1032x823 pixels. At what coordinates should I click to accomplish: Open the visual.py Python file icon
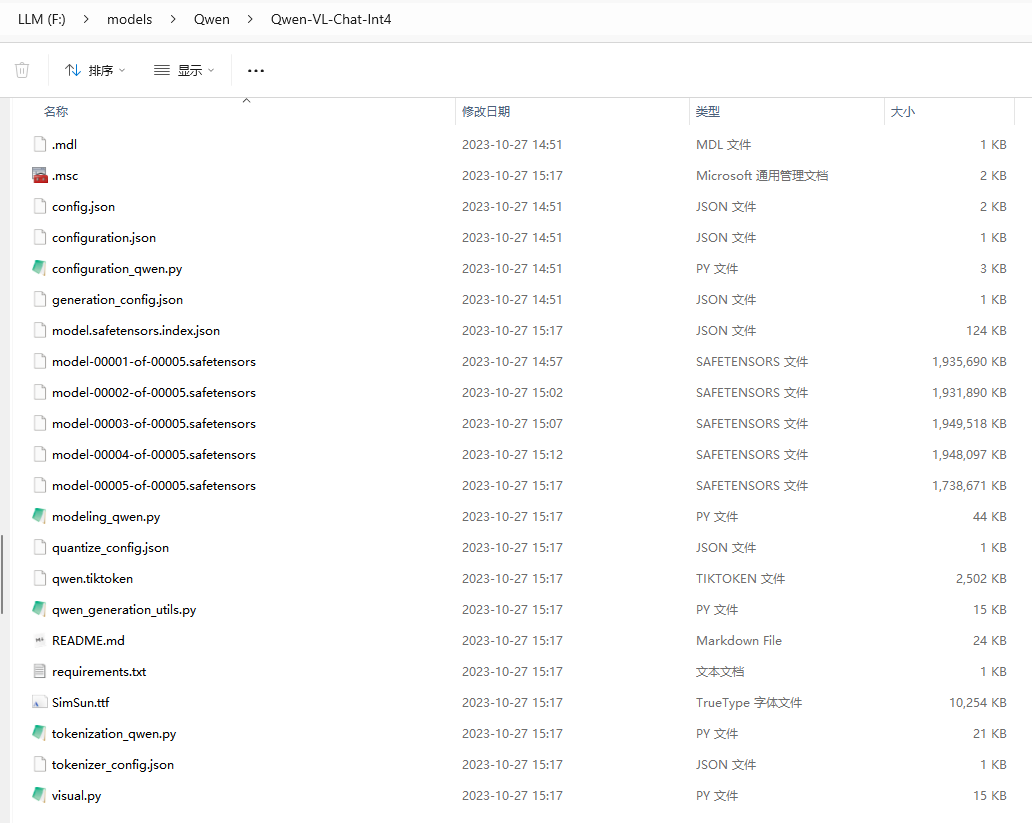coord(41,795)
